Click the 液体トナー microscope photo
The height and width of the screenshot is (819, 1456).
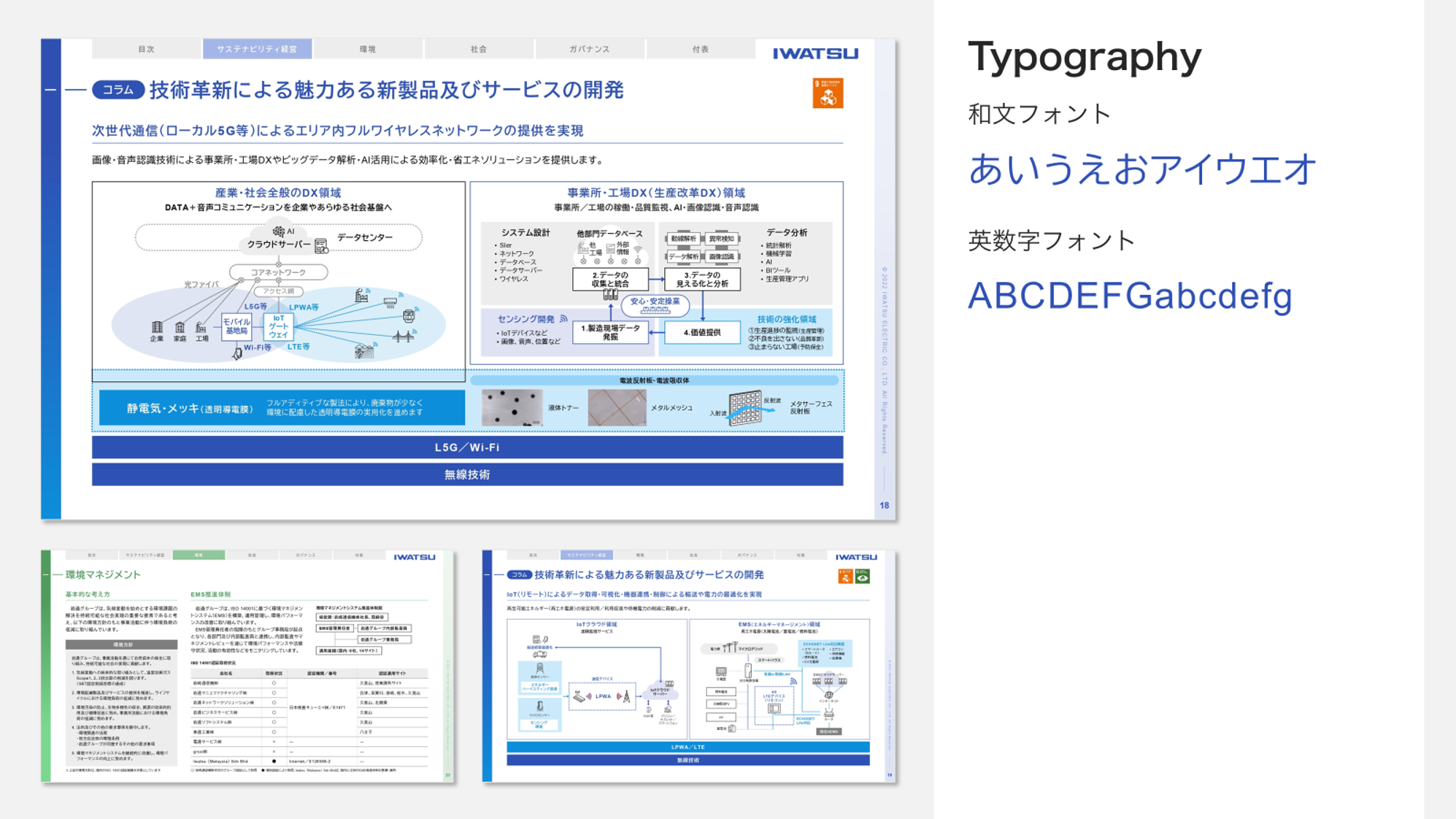tap(512, 408)
